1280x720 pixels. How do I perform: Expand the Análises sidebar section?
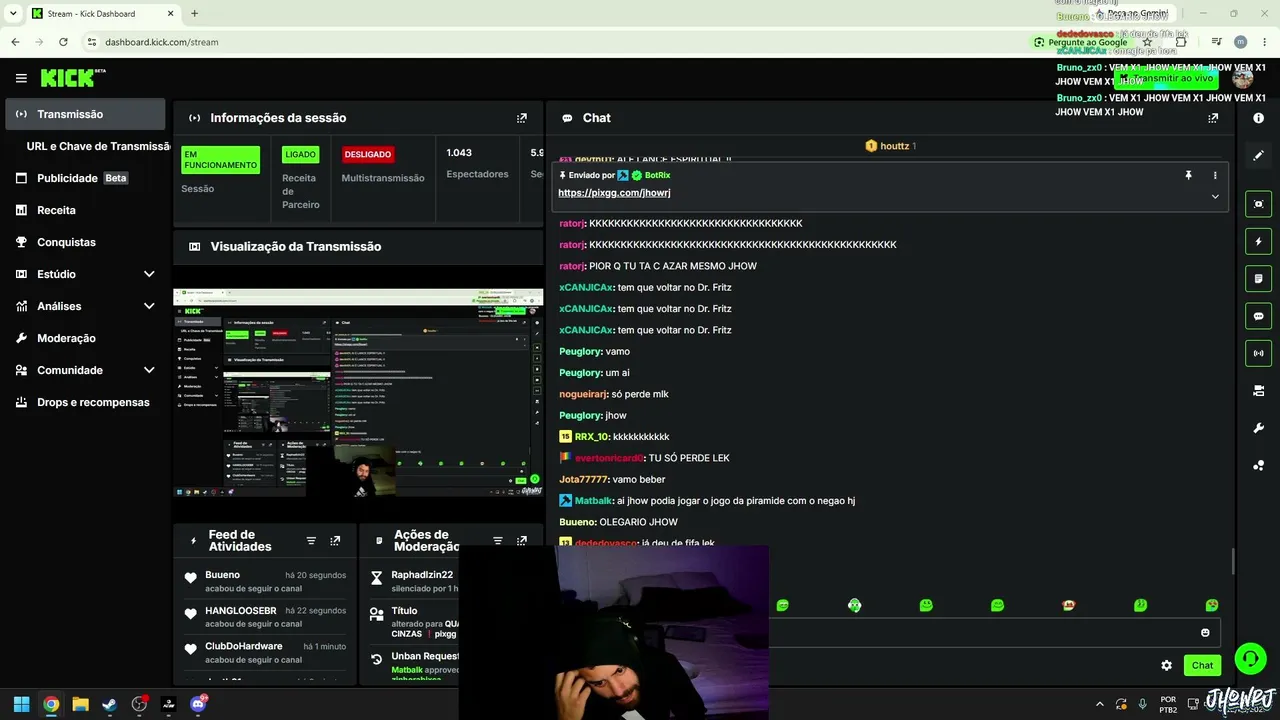click(x=149, y=306)
